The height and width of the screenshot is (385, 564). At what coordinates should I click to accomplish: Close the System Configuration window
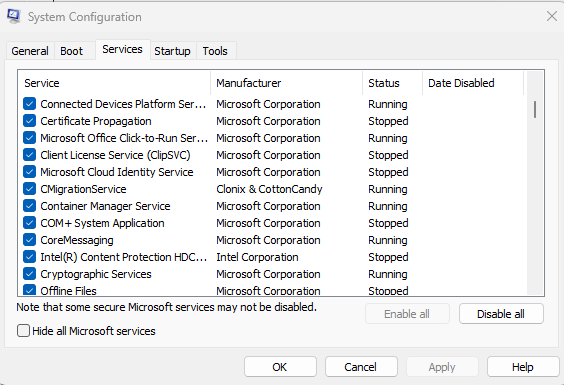pos(551,16)
